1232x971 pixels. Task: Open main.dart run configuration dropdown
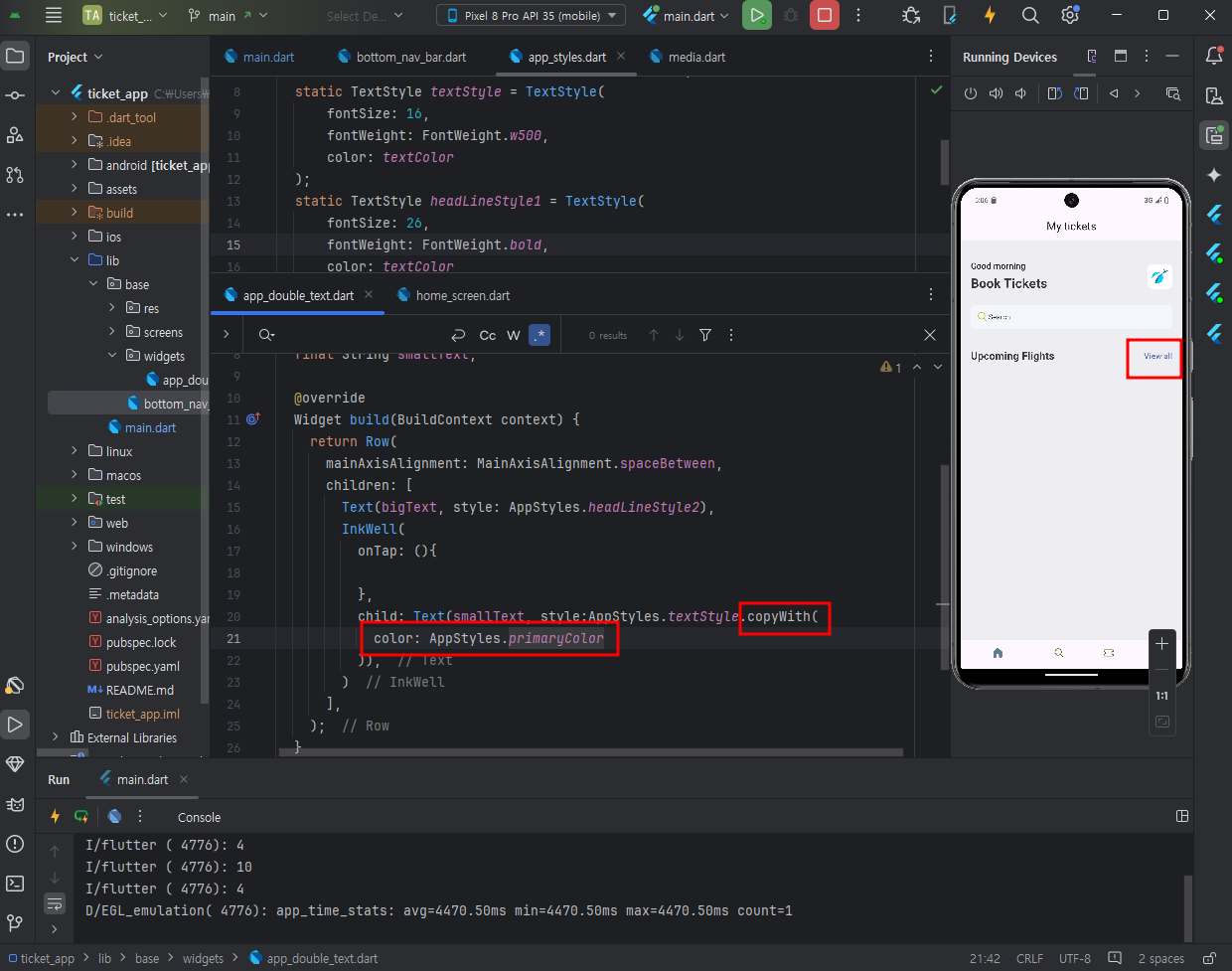click(687, 15)
